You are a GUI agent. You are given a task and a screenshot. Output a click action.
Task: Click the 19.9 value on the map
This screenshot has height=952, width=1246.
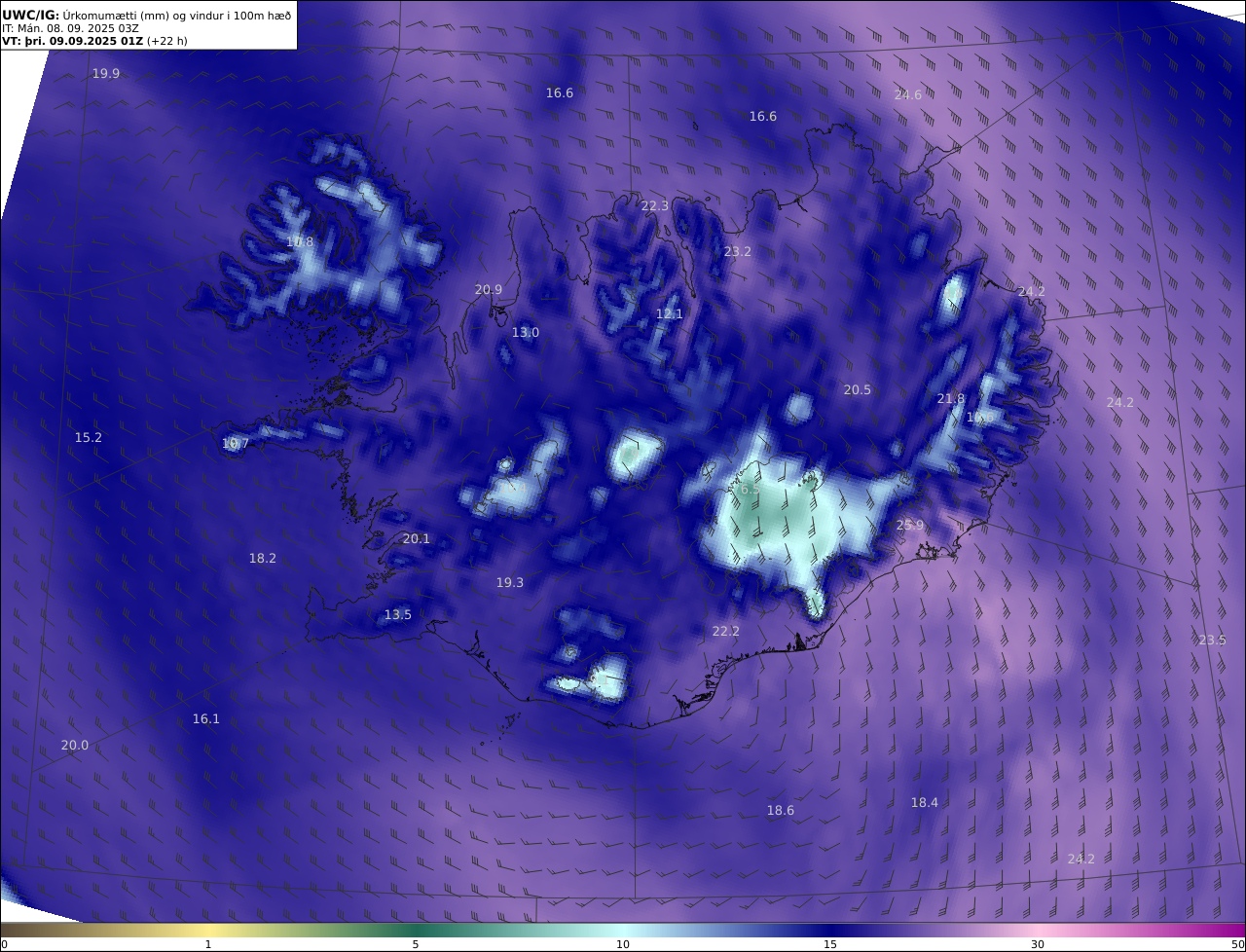pos(106,74)
